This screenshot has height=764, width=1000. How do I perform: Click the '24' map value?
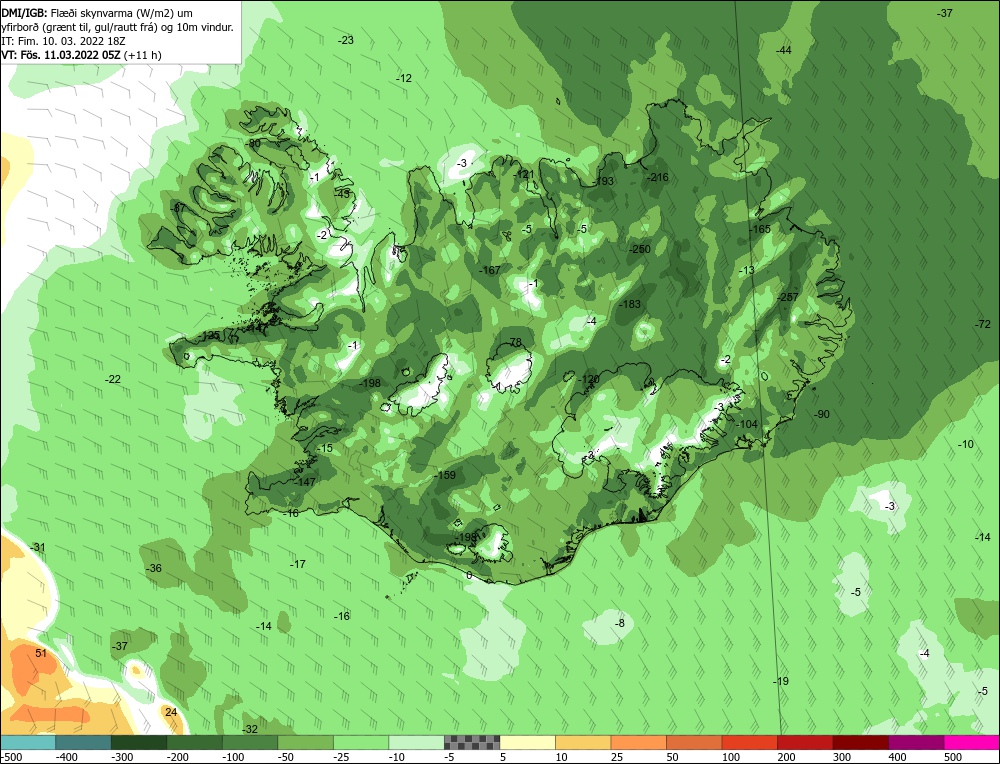(x=171, y=712)
